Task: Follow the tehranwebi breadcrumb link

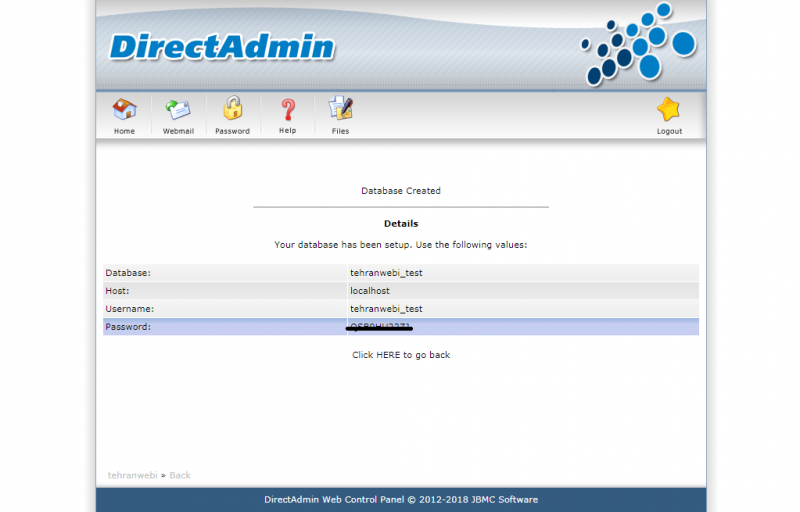Action: 132,475
